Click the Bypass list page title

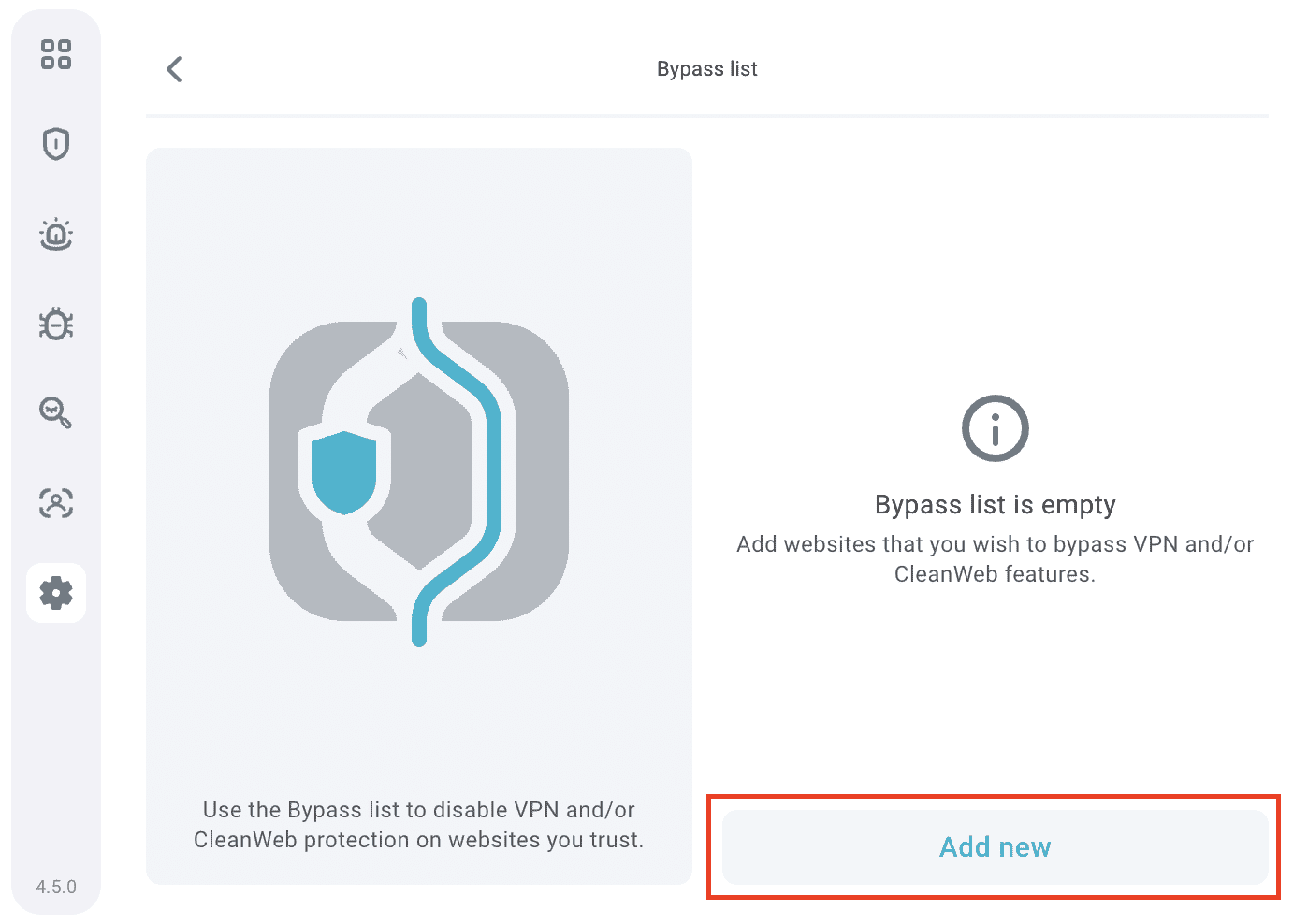coord(706,69)
